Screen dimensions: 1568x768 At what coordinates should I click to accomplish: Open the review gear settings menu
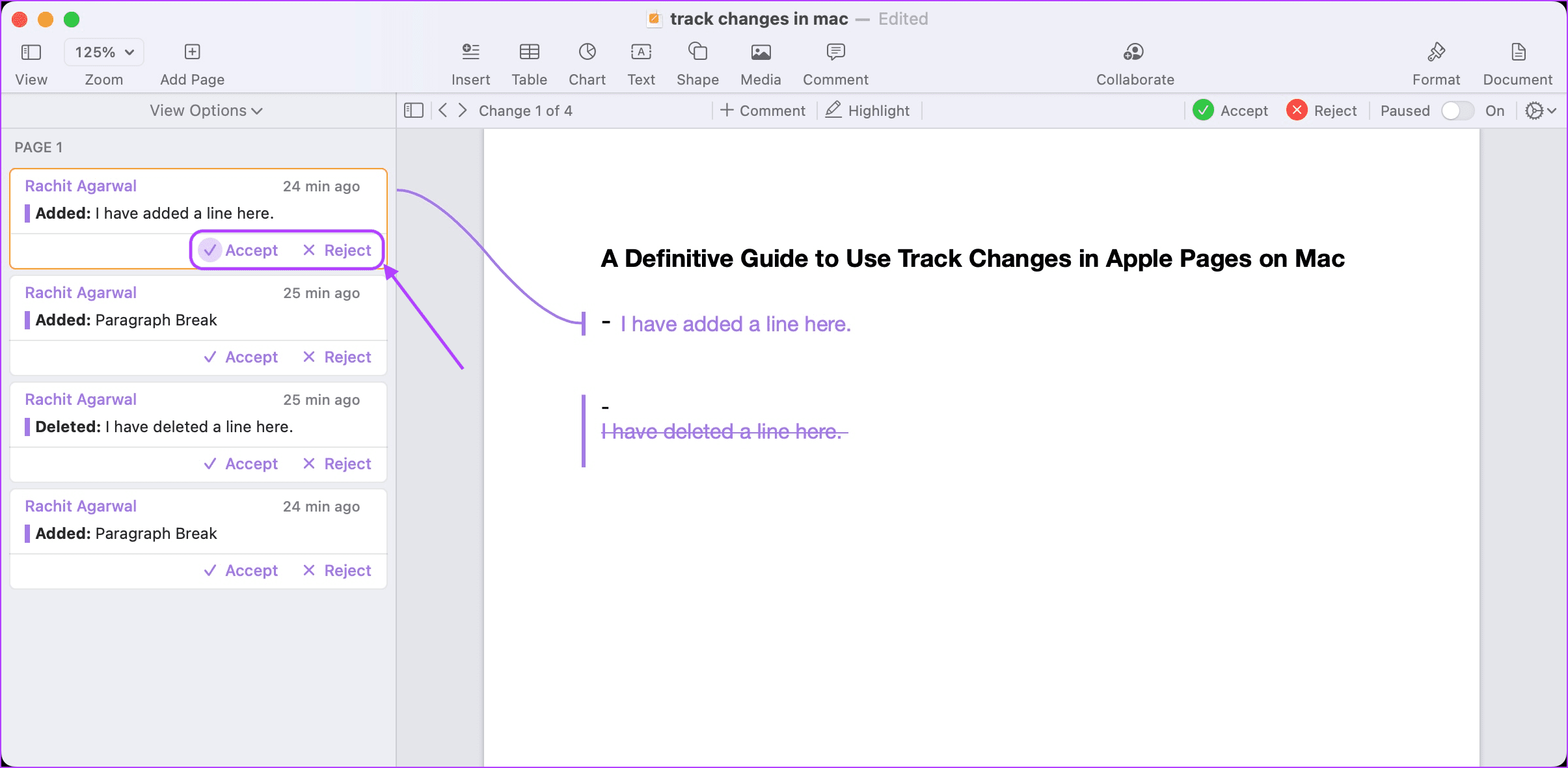(x=1539, y=111)
